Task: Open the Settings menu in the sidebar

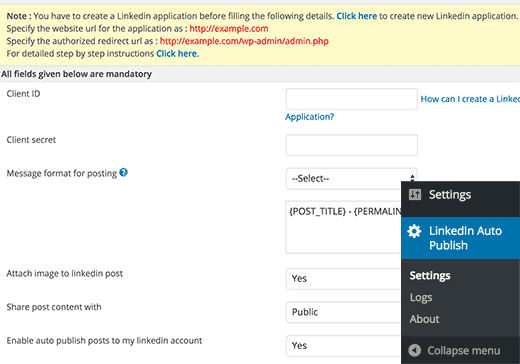Action: [460, 195]
